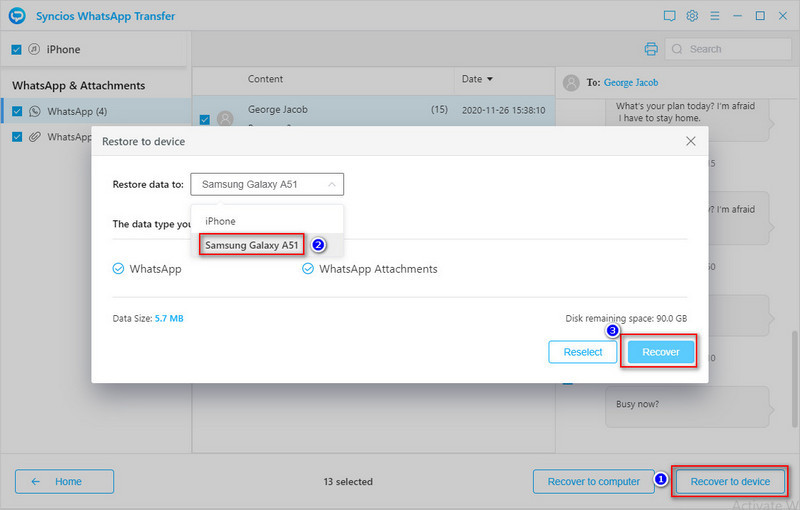Toggle the WhatsApp (4) checkbox
The height and width of the screenshot is (510, 800).
pyautogui.click(x=17, y=111)
